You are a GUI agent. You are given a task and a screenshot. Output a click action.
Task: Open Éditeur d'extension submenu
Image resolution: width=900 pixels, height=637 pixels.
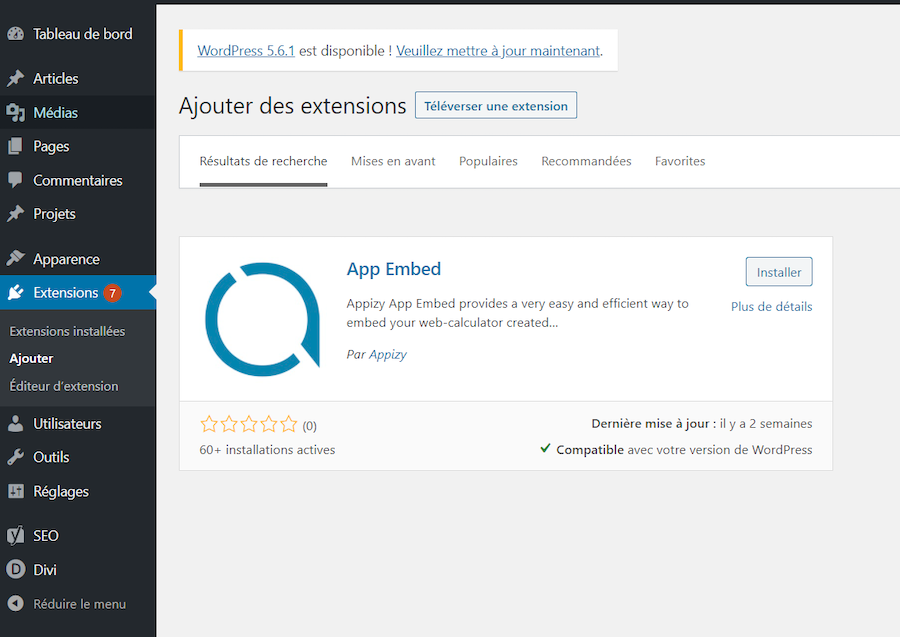[x=64, y=386]
